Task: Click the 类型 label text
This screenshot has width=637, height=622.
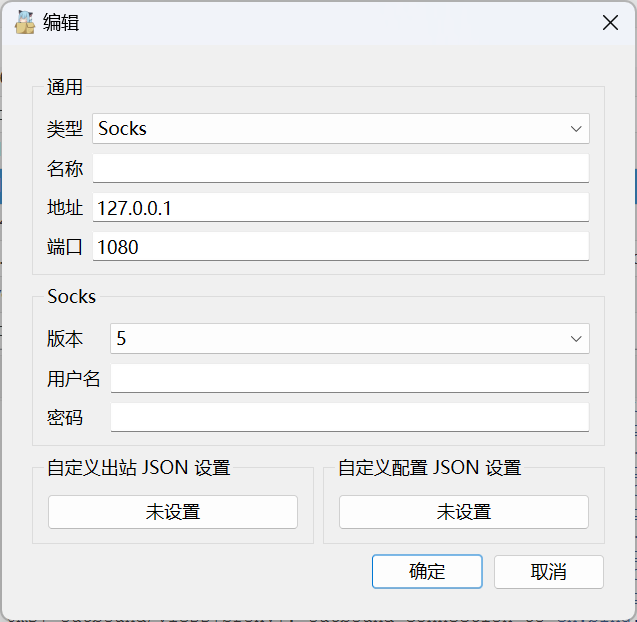Action: point(65,129)
